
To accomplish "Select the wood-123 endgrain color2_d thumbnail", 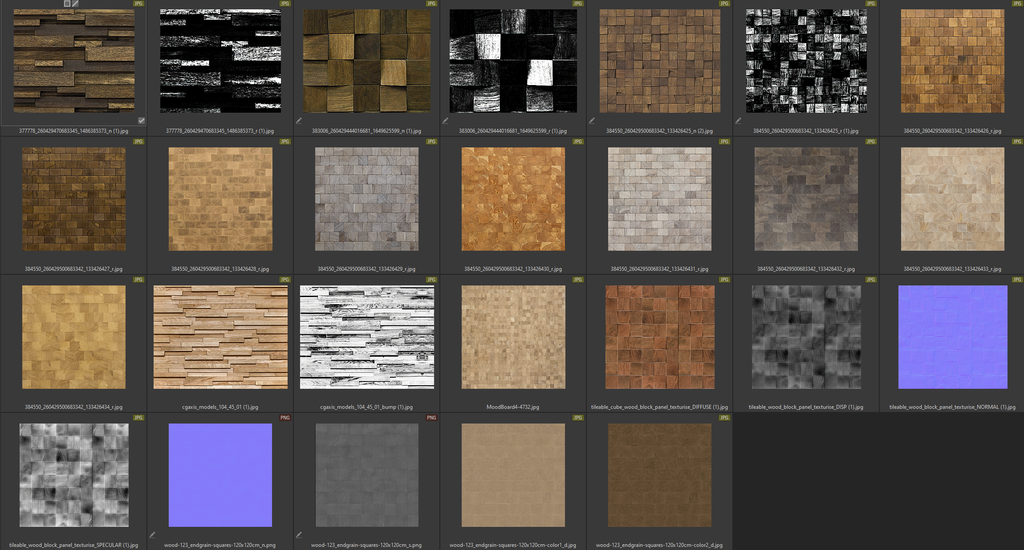I will click(659, 475).
